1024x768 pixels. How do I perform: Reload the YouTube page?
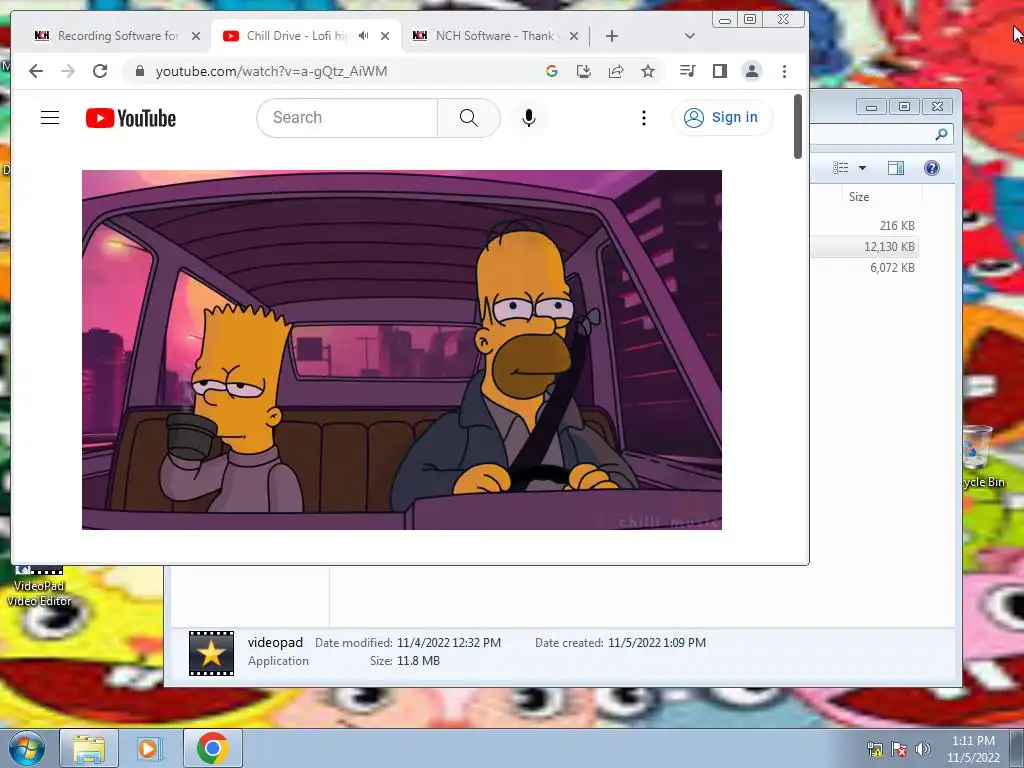tap(100, 71)
